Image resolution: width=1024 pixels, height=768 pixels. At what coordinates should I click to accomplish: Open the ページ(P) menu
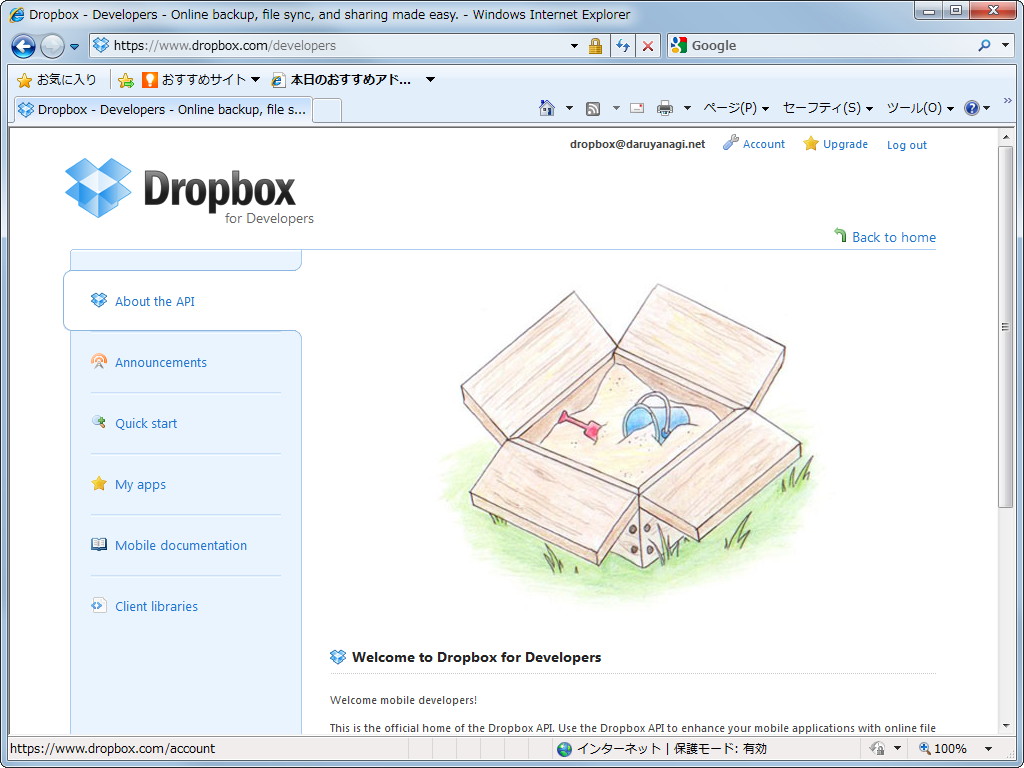coord(736,108)
